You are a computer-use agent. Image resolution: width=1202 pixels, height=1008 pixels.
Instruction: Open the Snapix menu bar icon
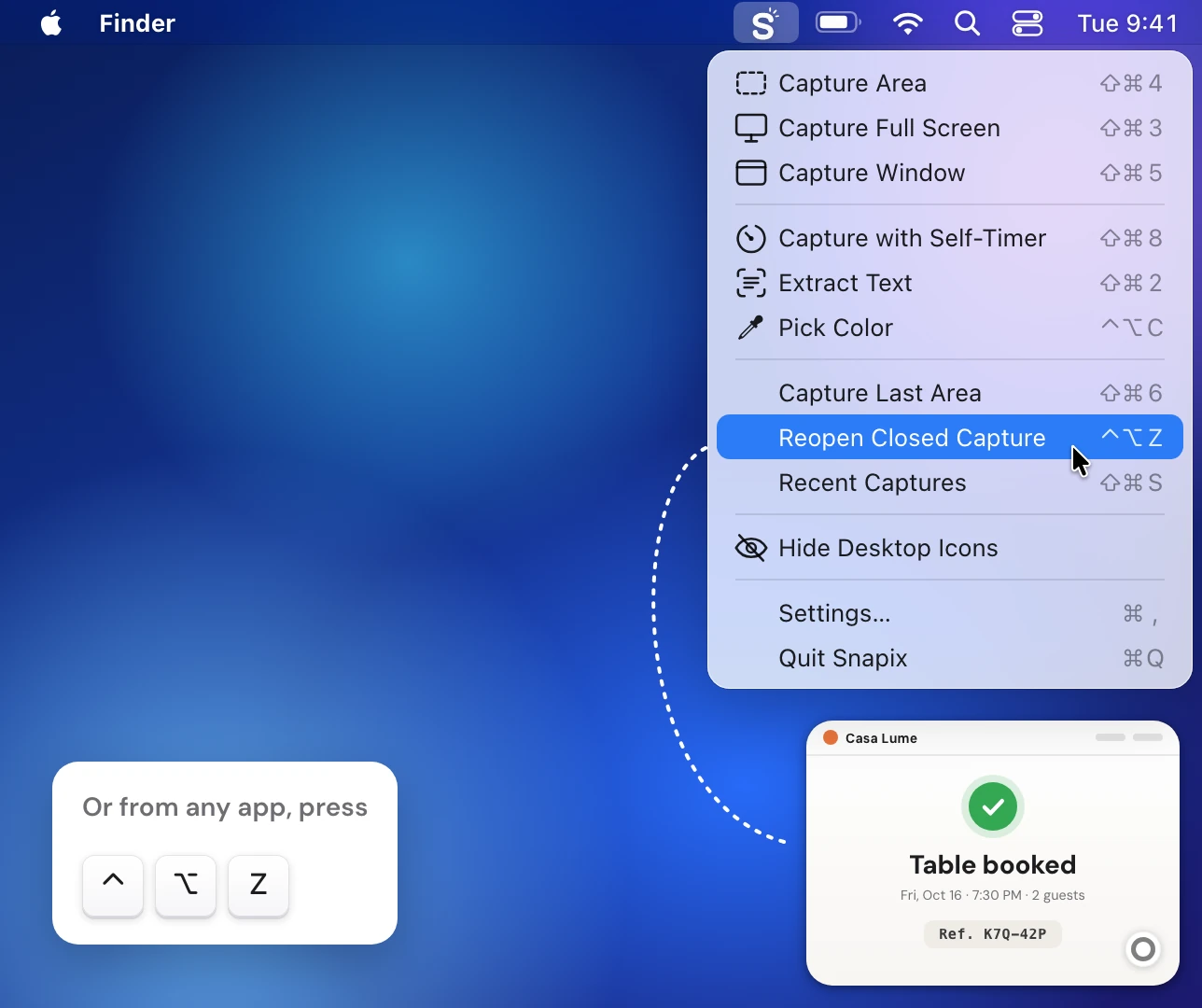[765, 23]
